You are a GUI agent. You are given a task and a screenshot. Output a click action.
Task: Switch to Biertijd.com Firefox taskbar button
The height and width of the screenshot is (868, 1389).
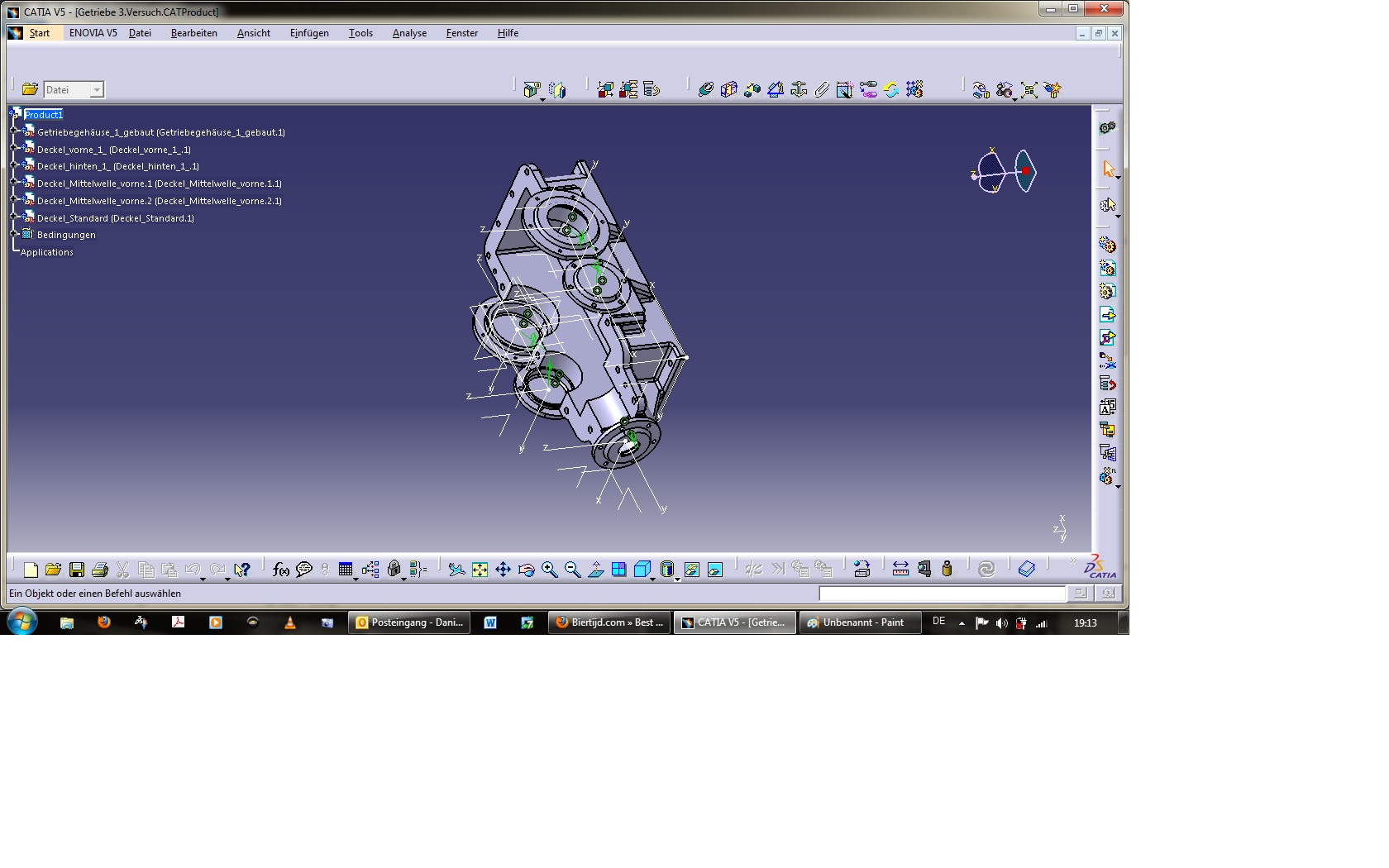(x=609, y=622)
